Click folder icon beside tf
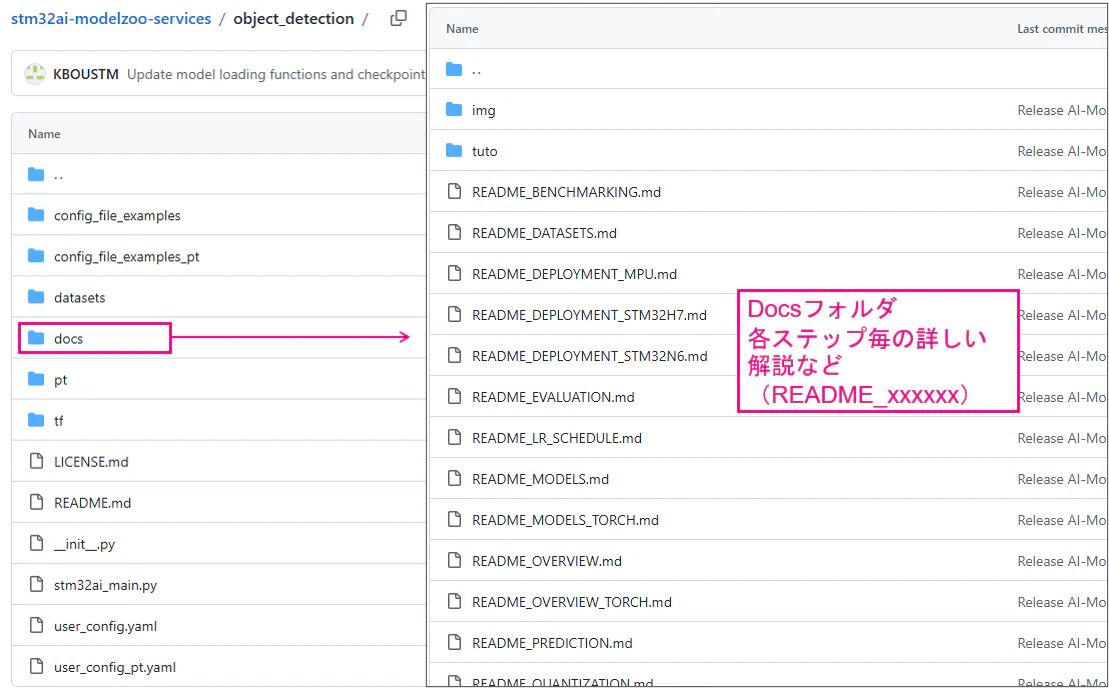1109x690 pixels. pyautogui.click(x=36, y=420)
